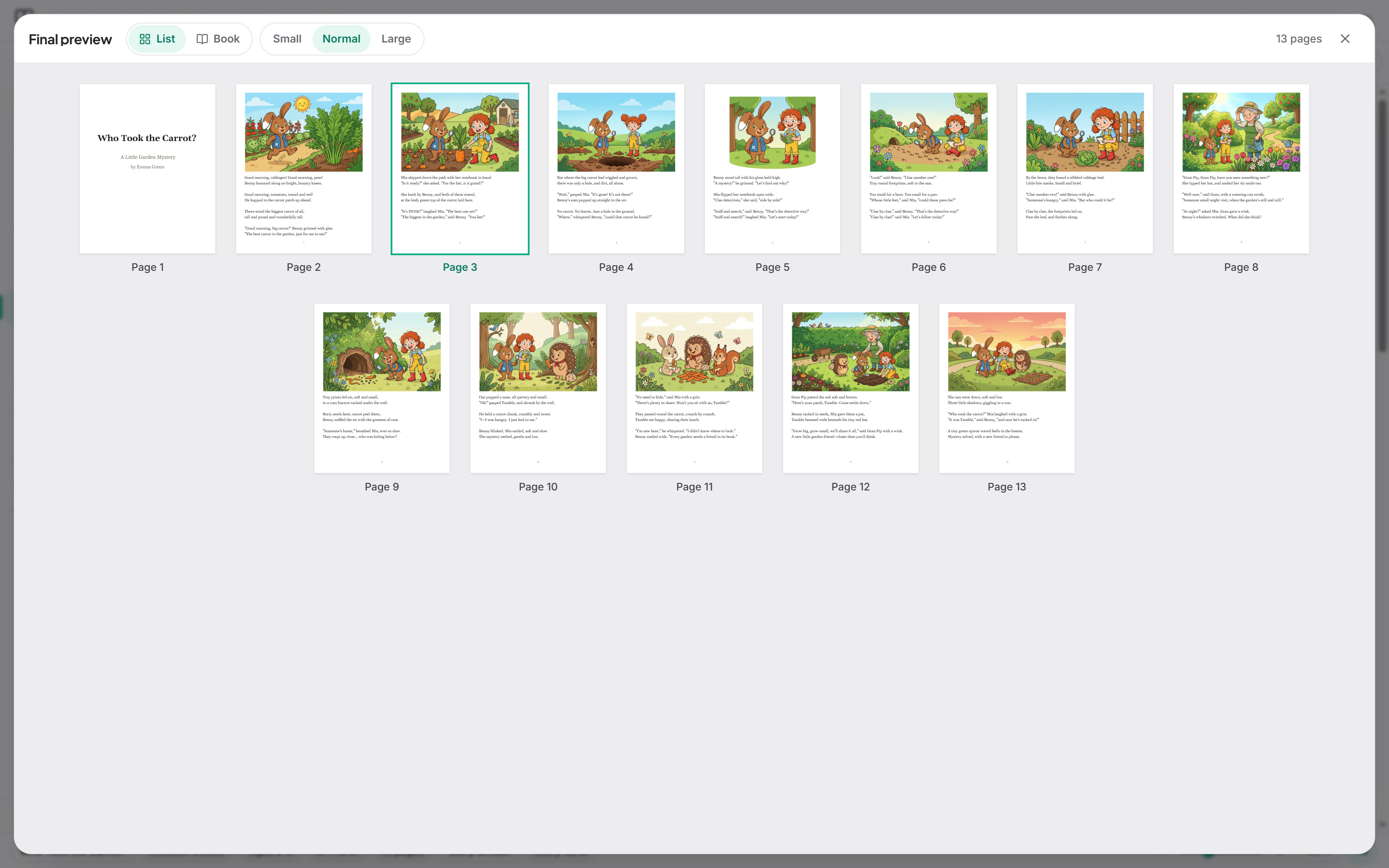Viewport: 1389px width, 868px height.
Task: Click the grid icon in List button
Action: coord(145,39)
